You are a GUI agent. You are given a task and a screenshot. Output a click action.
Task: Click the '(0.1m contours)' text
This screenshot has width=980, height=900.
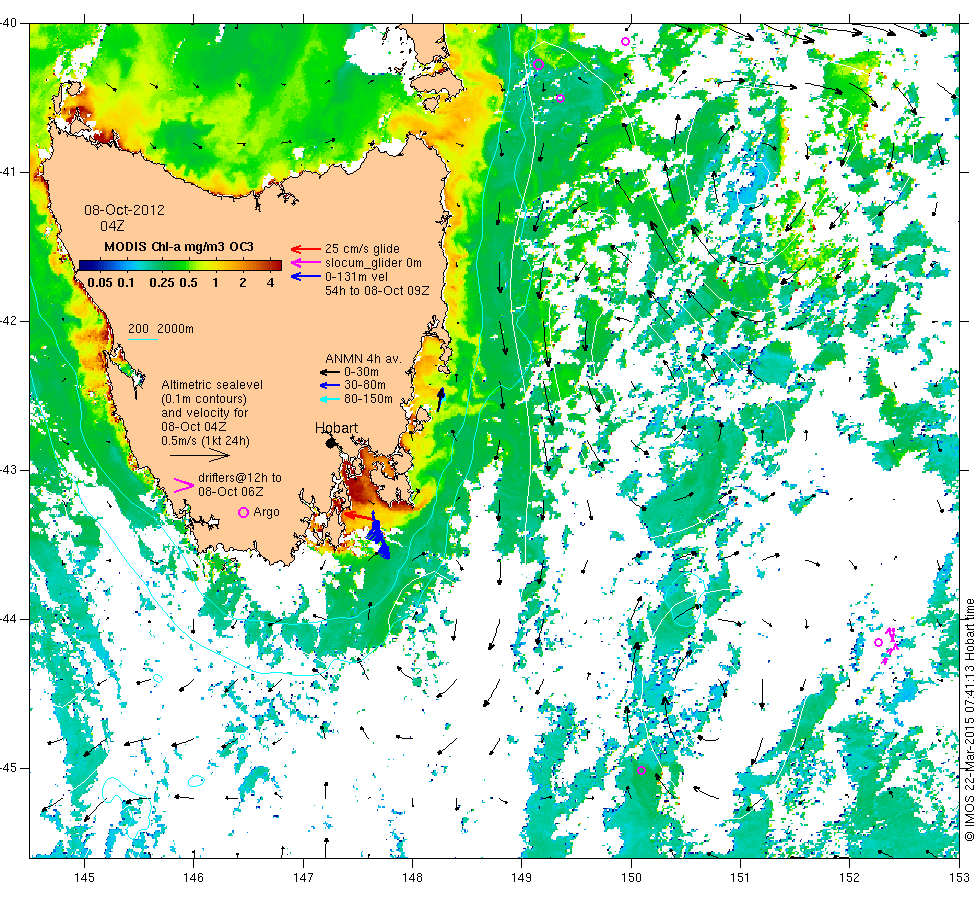(204, 399)
